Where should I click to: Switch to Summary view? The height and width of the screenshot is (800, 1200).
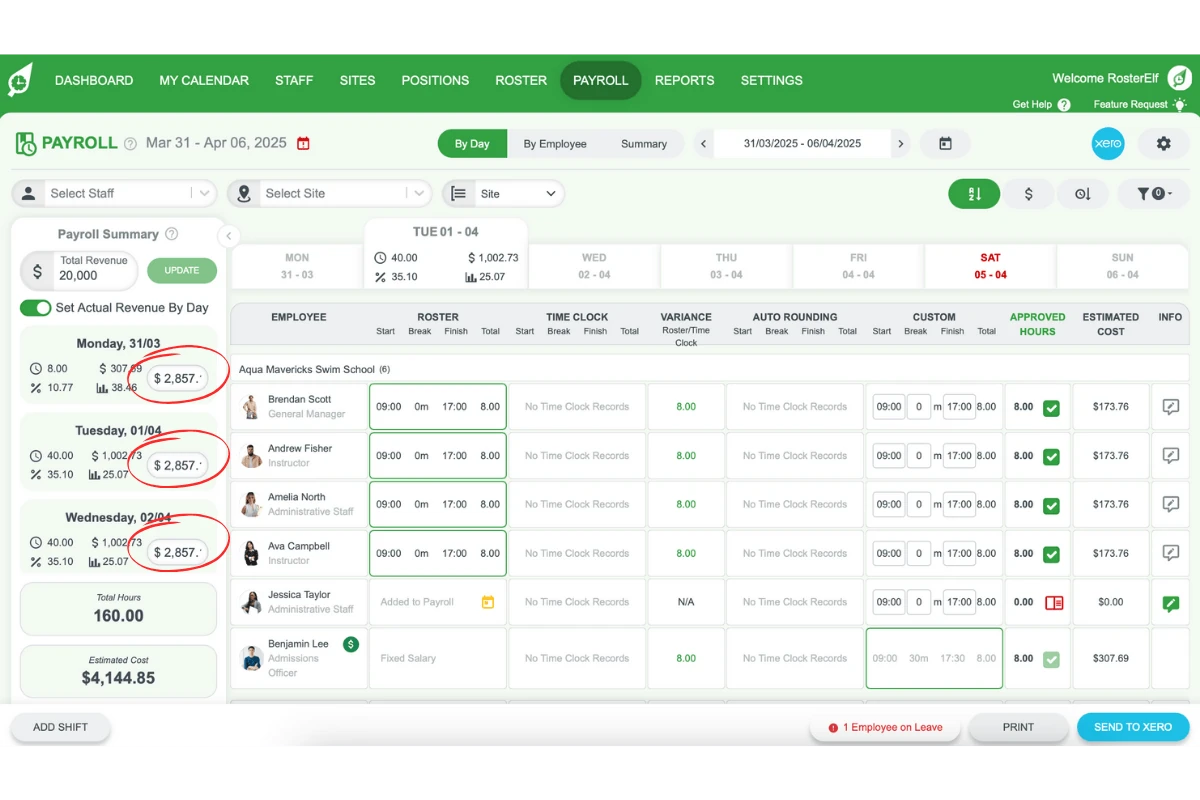point(643,144)
